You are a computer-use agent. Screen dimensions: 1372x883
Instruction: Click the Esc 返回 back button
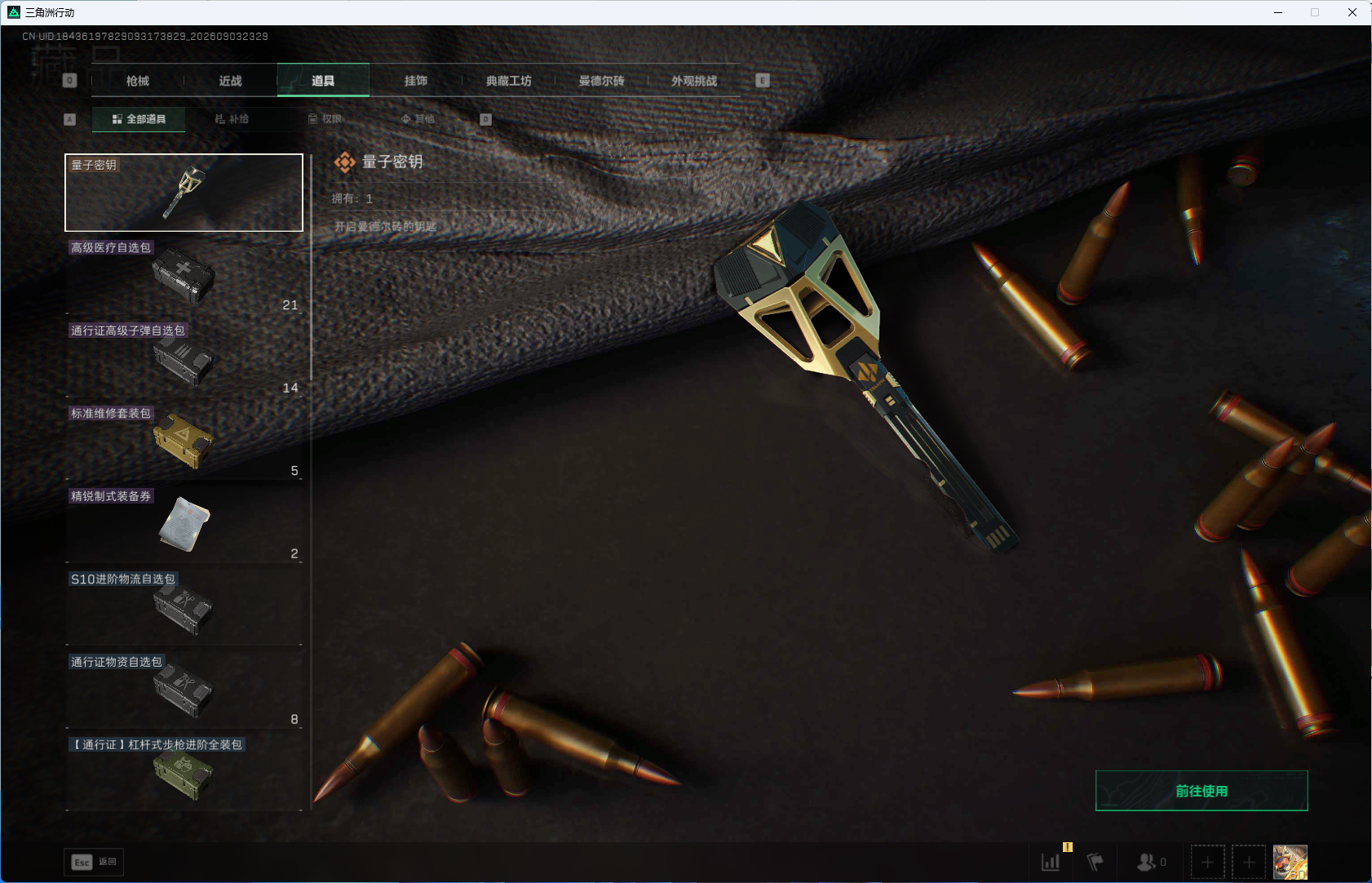coord(94,862)
